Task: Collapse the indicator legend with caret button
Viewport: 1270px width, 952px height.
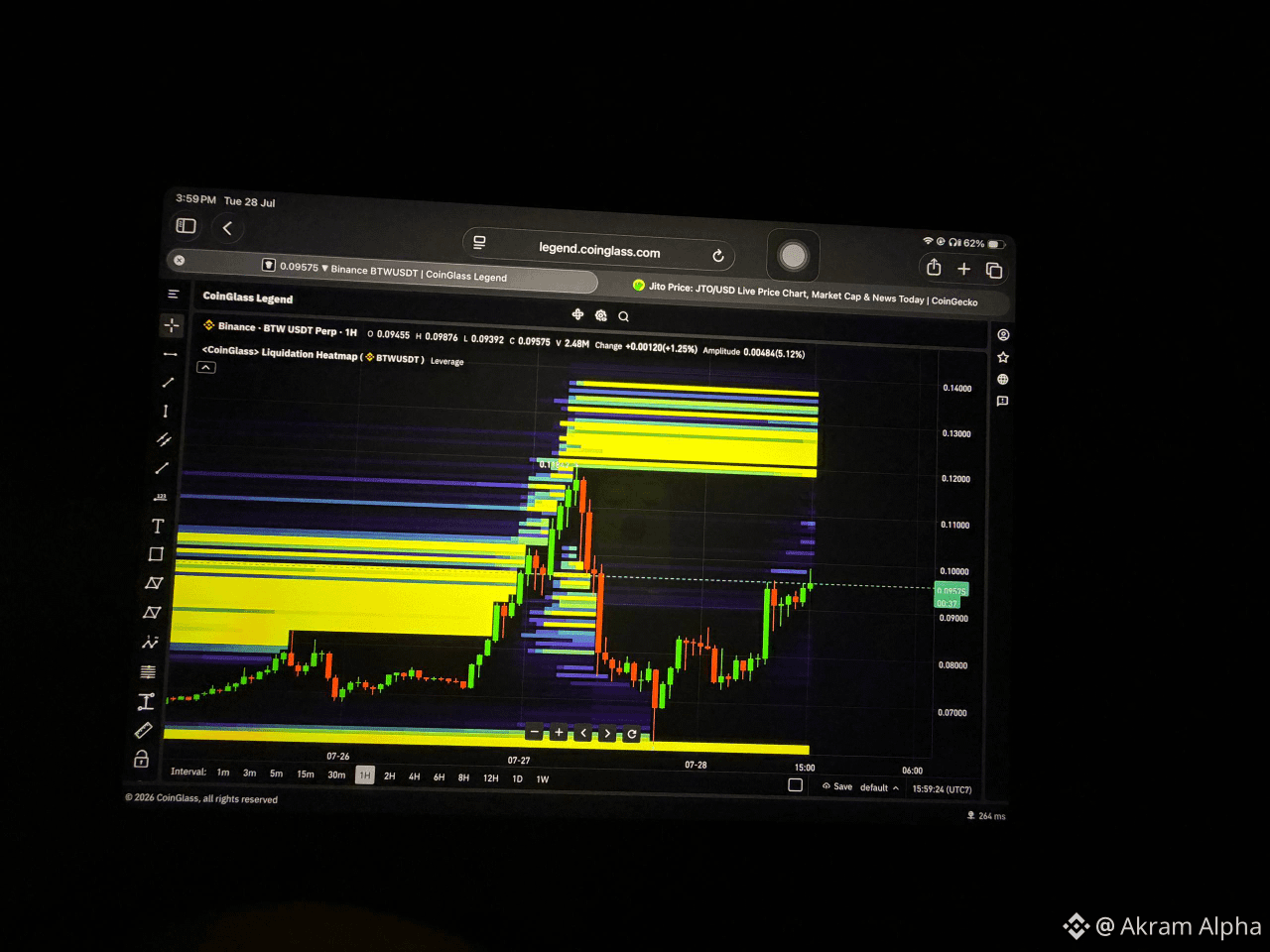Action: tap(205, 367)
